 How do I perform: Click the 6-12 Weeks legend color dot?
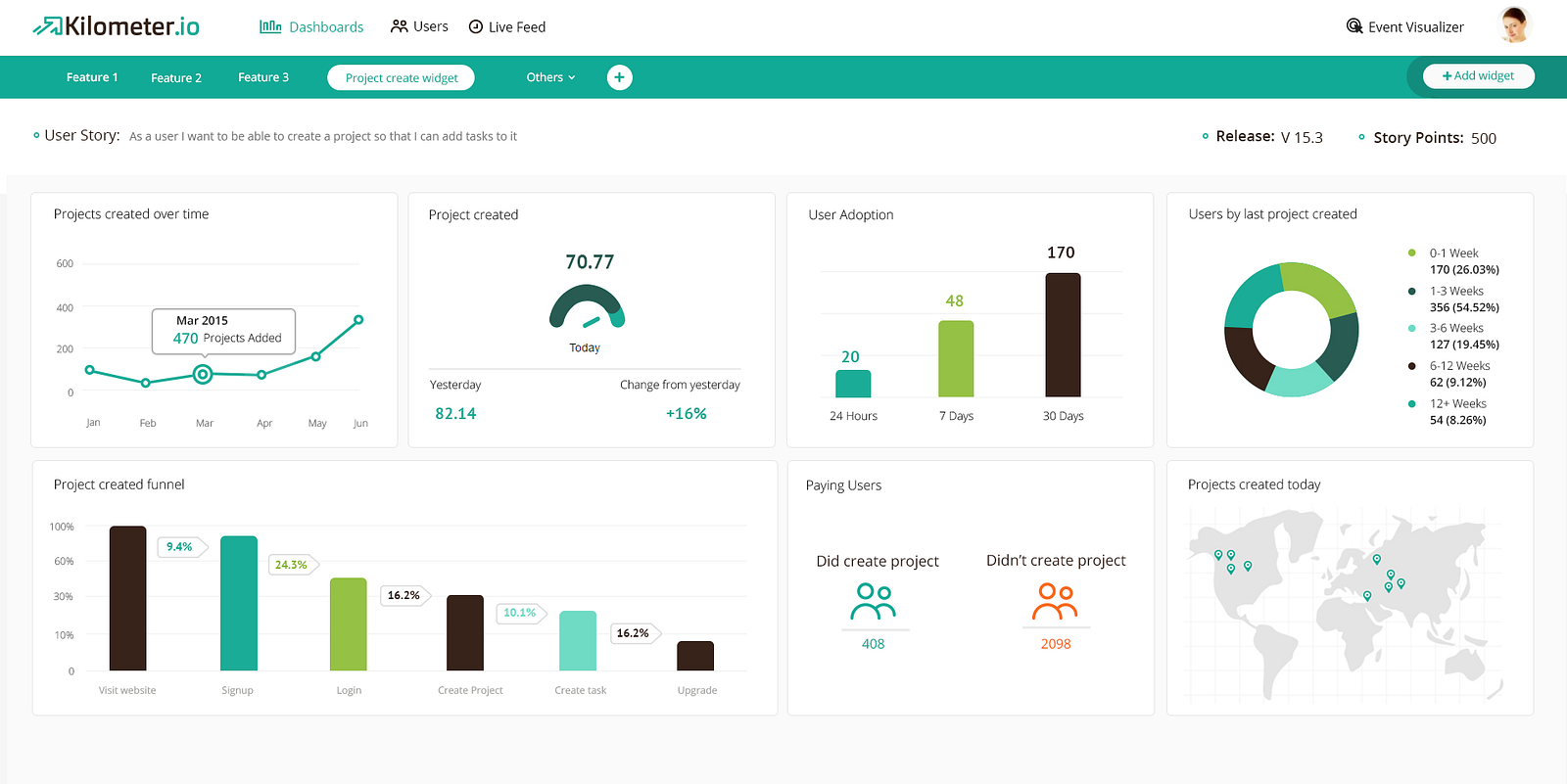(x=1411, y=366)
